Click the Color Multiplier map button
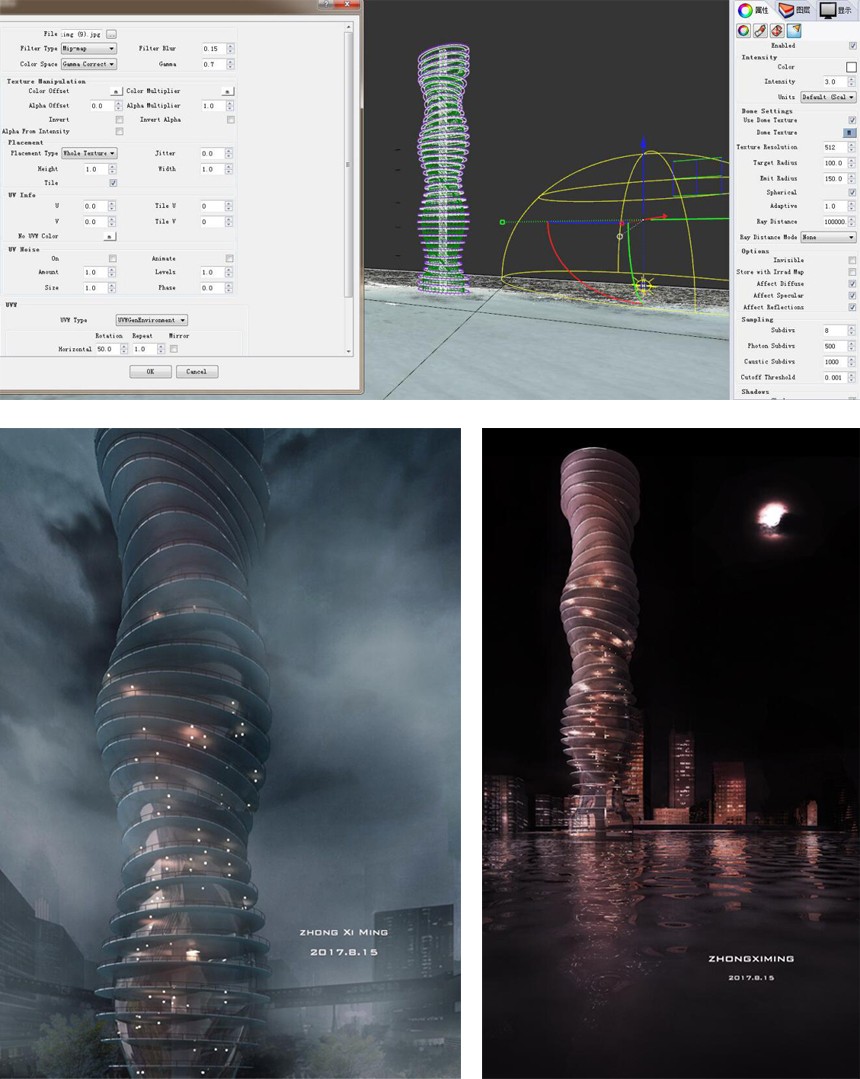860x1079 pixels. pos(228,91)
